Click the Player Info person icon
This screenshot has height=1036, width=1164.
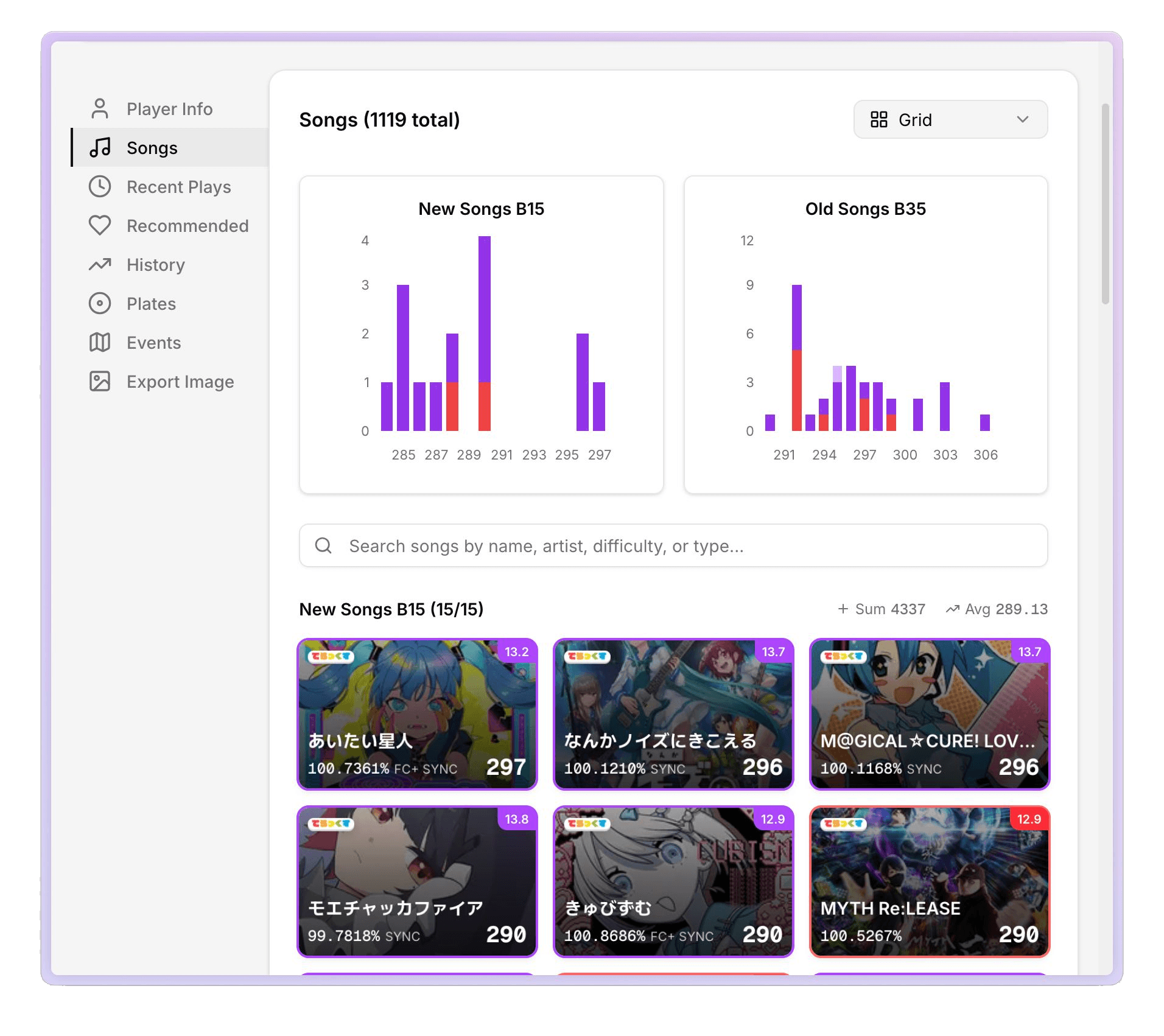[100, 109]
